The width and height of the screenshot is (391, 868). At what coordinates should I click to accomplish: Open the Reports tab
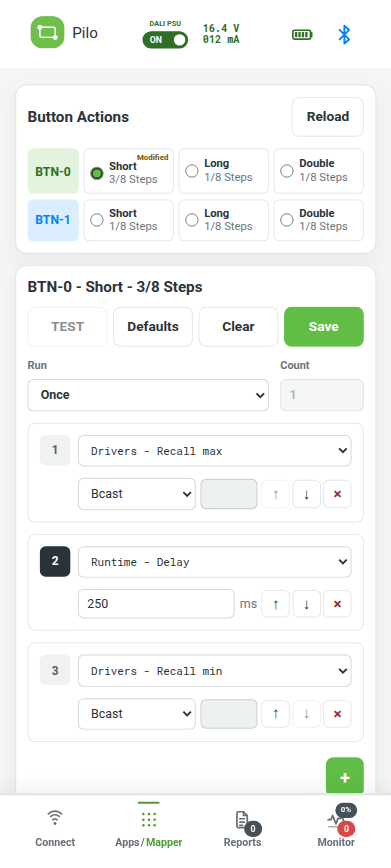coord(243,829)
